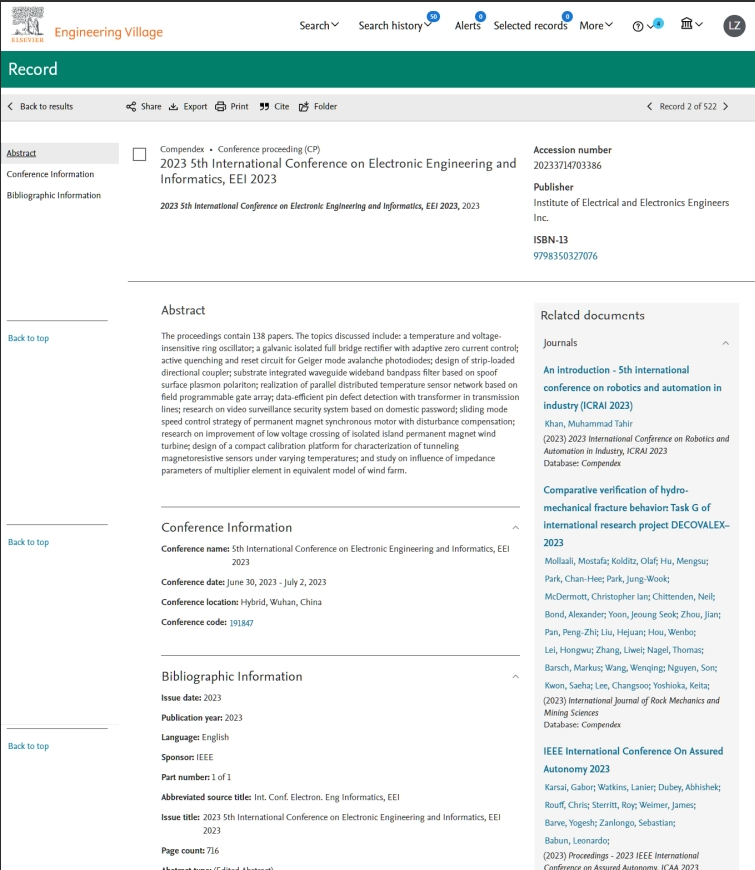Click the record title EEI 2023
The image size is (755, 870).
pyautogui.click(x=338, y=171)
